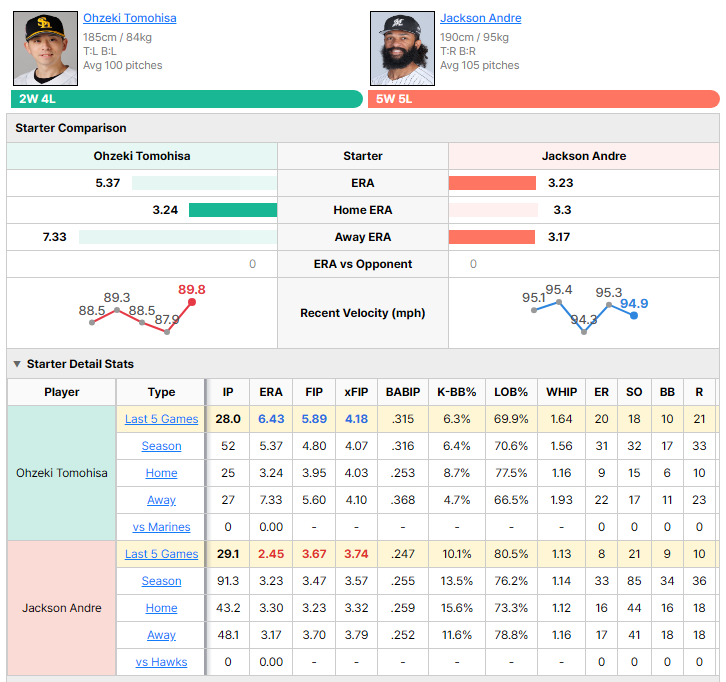Click the WHIP column header
This screenshot has height=682, width=726.
pos(561,392)
